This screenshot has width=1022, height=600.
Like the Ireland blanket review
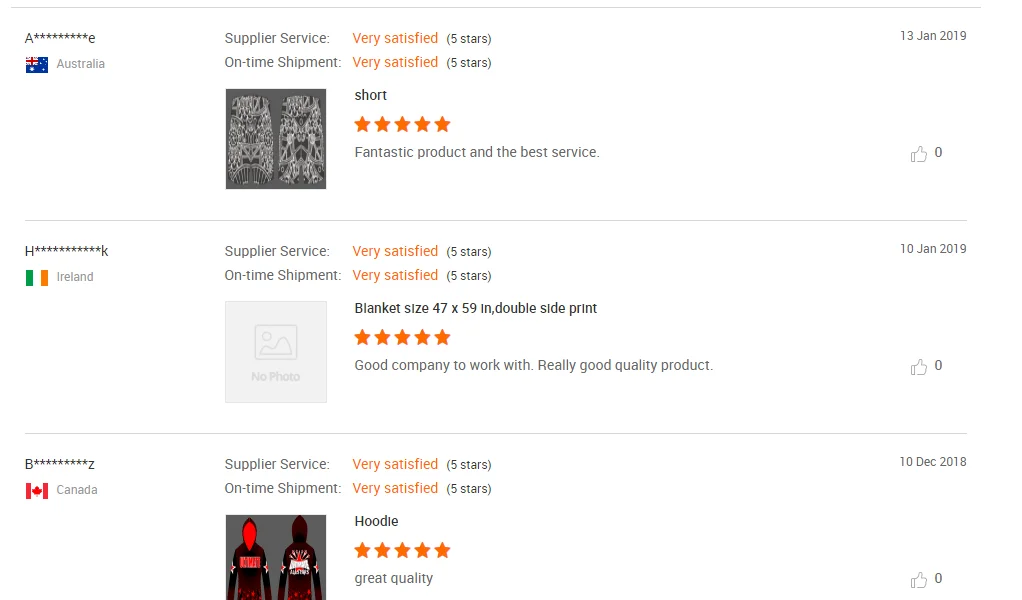click(919, 367)
